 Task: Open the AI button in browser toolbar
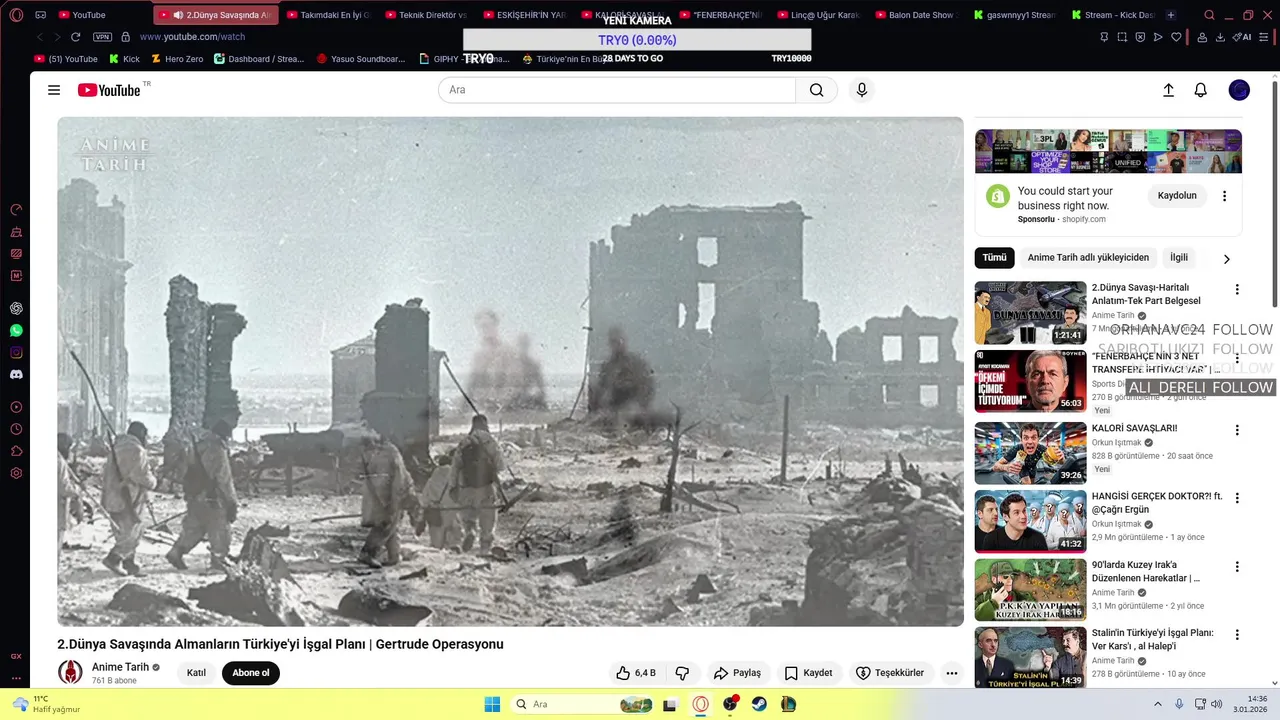point(1243,37)
